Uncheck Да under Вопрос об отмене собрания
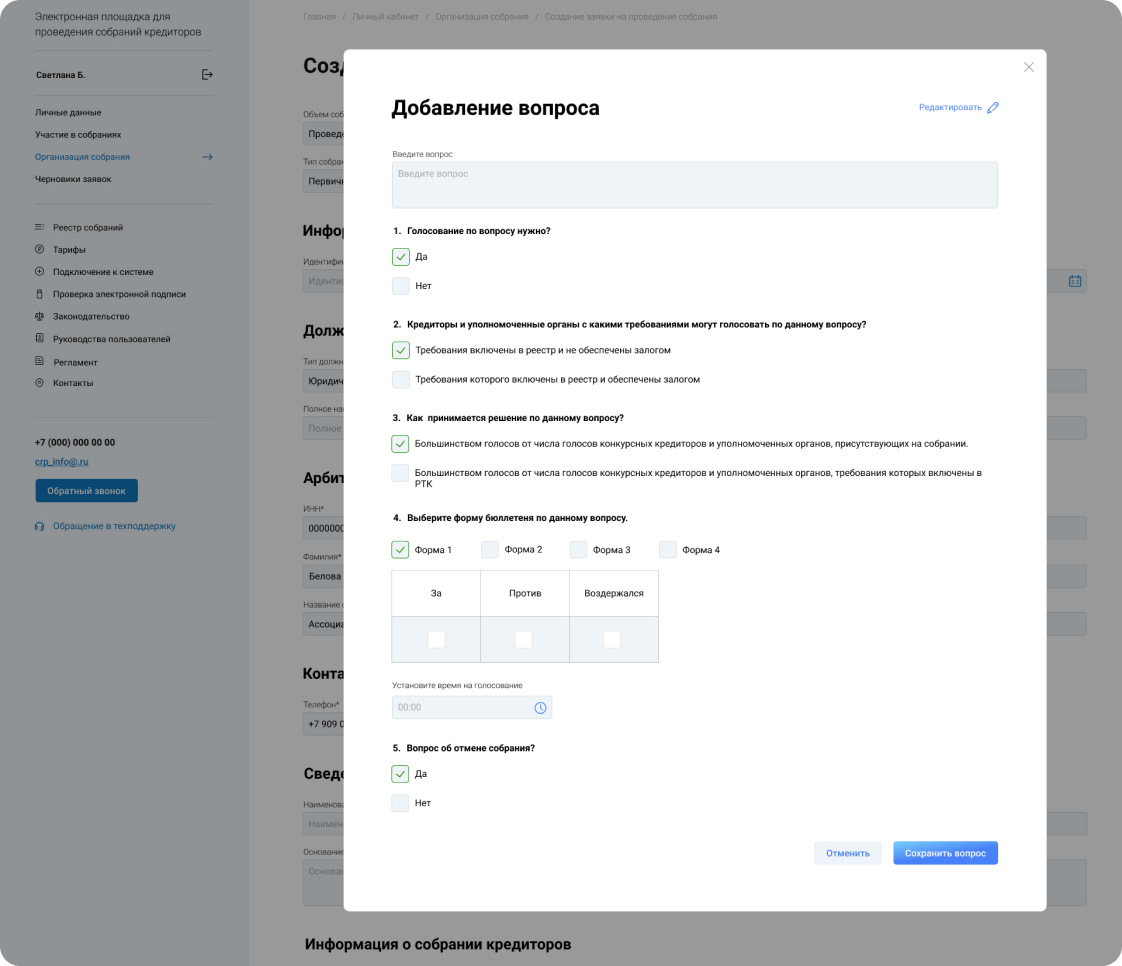This screenshot has height=966, width=1122. coord(401,774)
